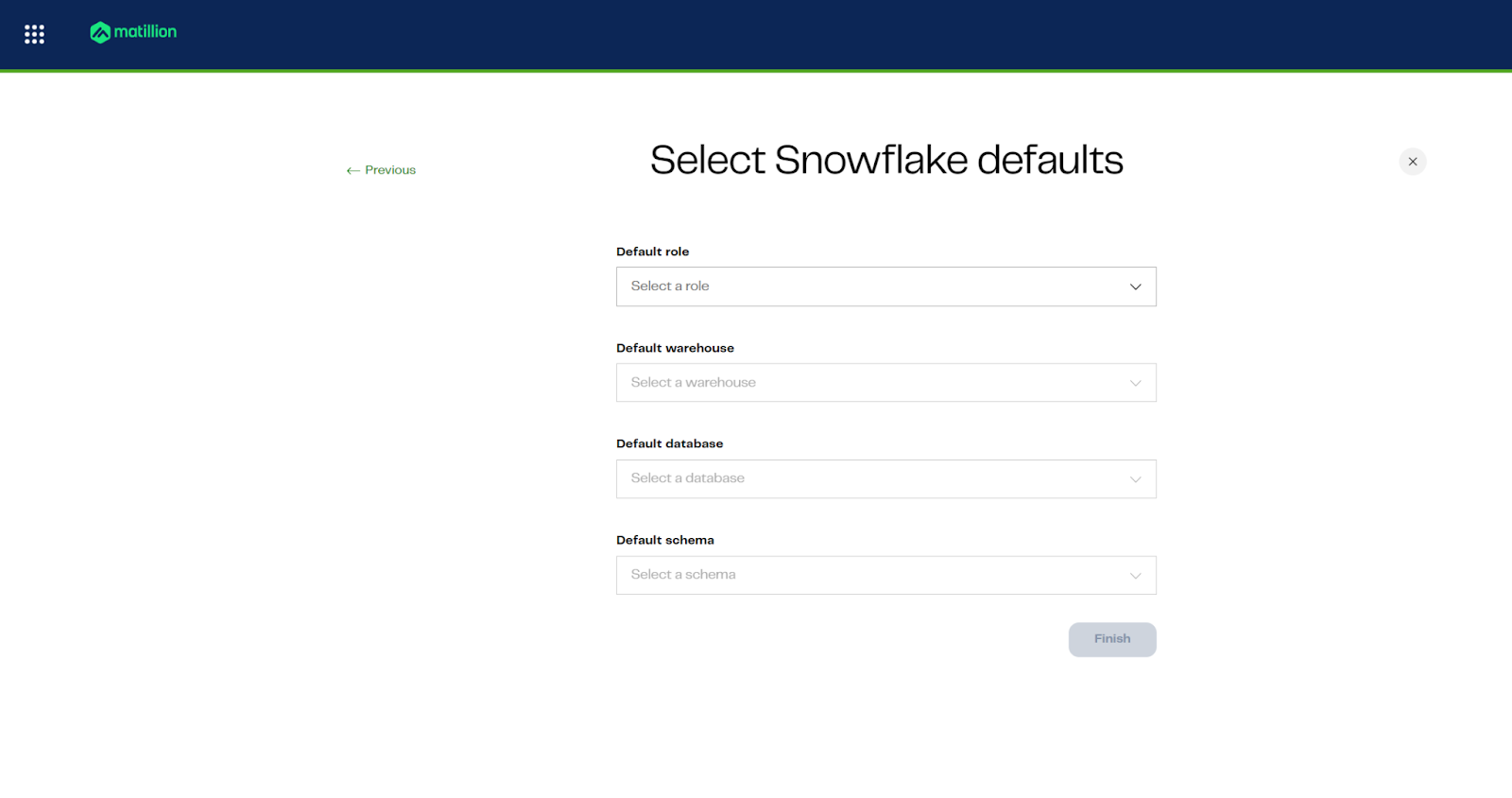Open the Select a warehouse dropdown

[x=869, y=383]
